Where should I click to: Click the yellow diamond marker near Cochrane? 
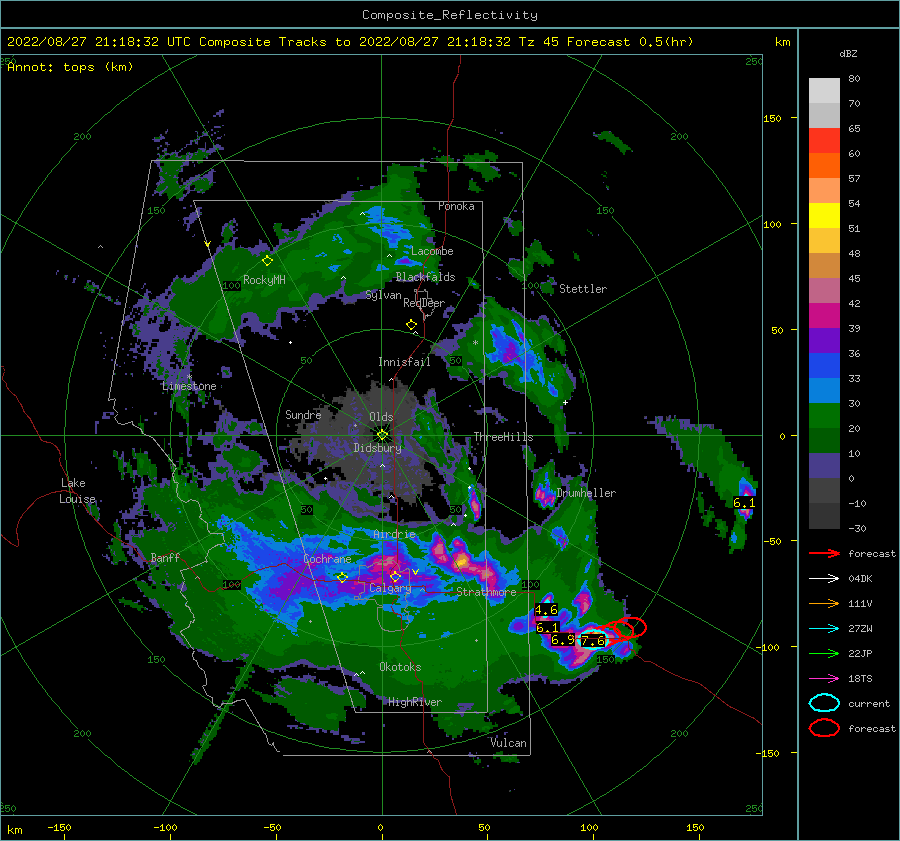(342, 577)
